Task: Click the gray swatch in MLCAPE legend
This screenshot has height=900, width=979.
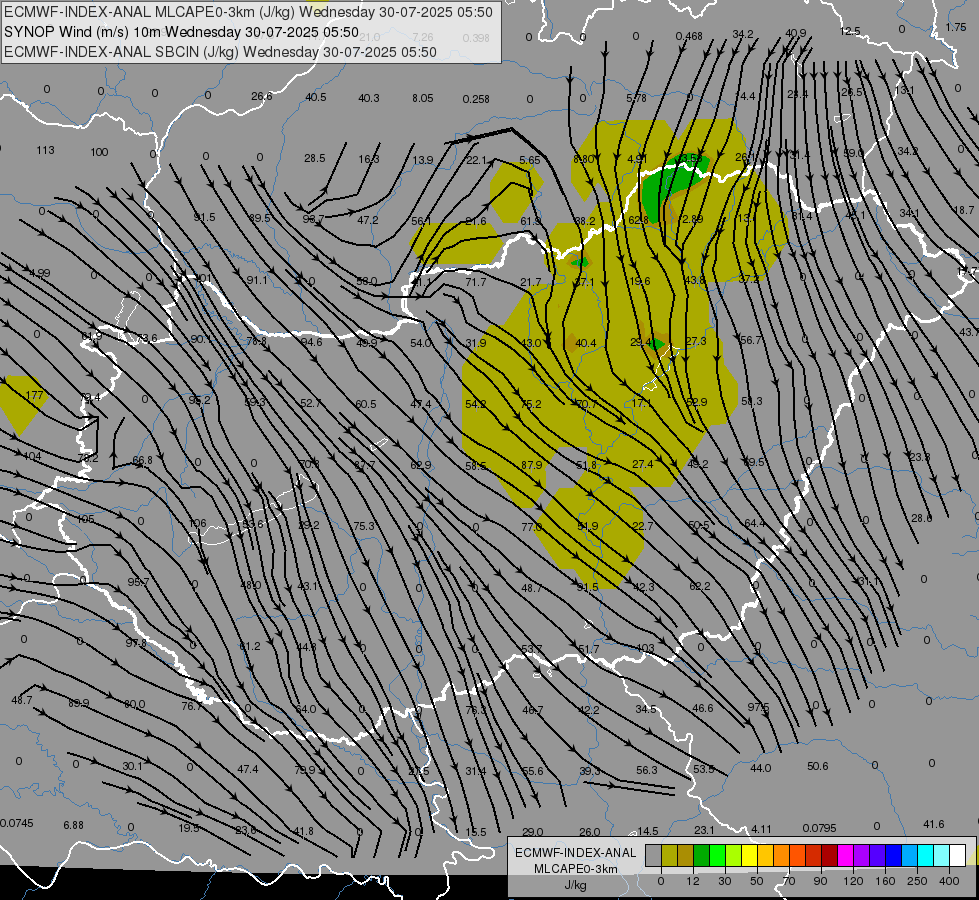Action: click(x=653, y=856)
